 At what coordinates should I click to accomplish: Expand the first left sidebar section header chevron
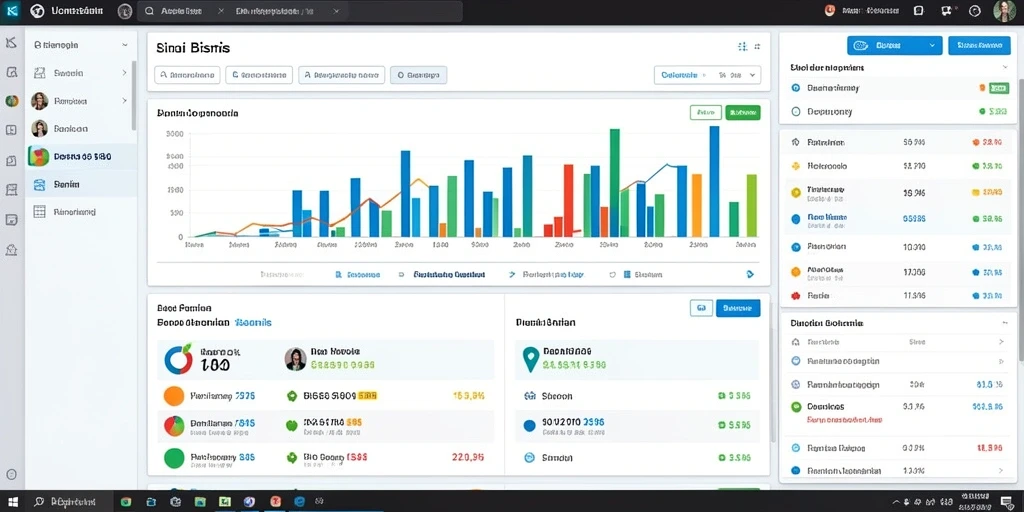(125, 45)
